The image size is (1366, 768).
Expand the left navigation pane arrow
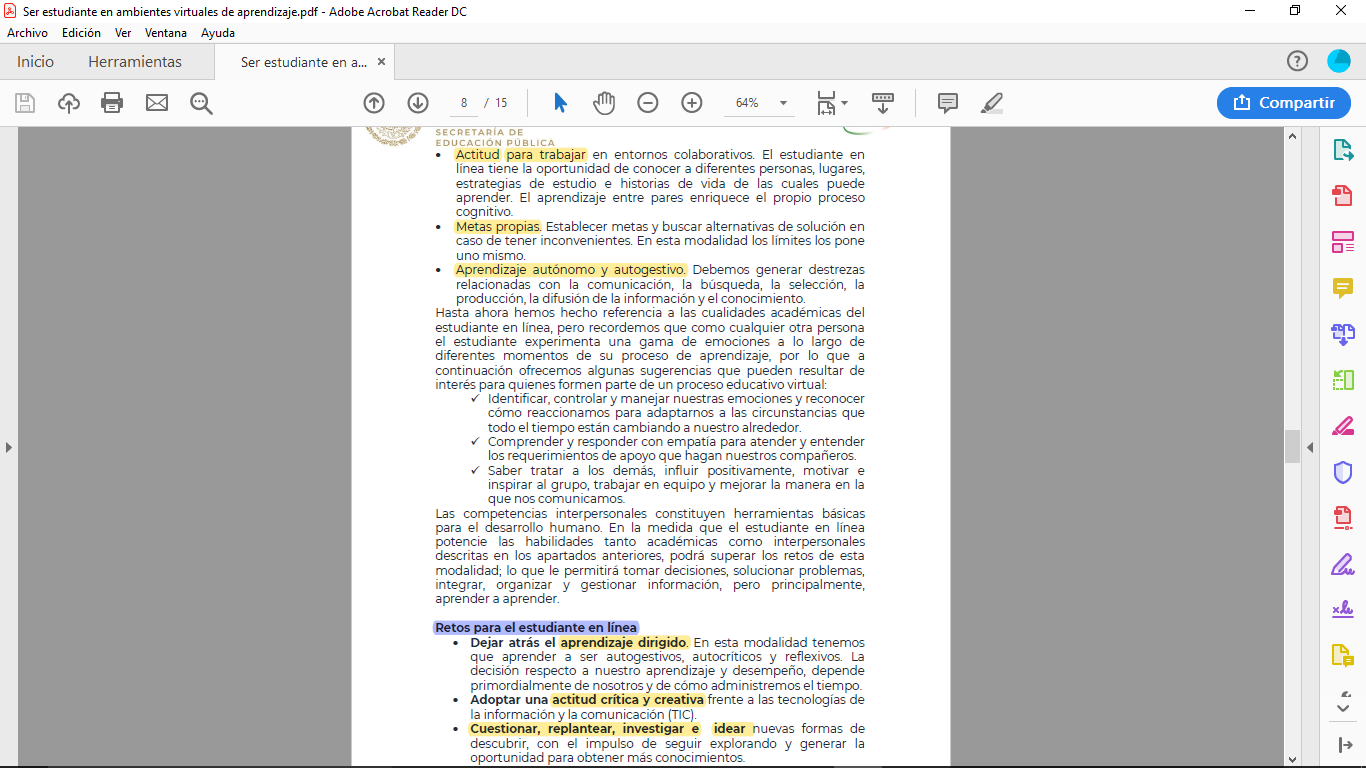coord(9,447)
